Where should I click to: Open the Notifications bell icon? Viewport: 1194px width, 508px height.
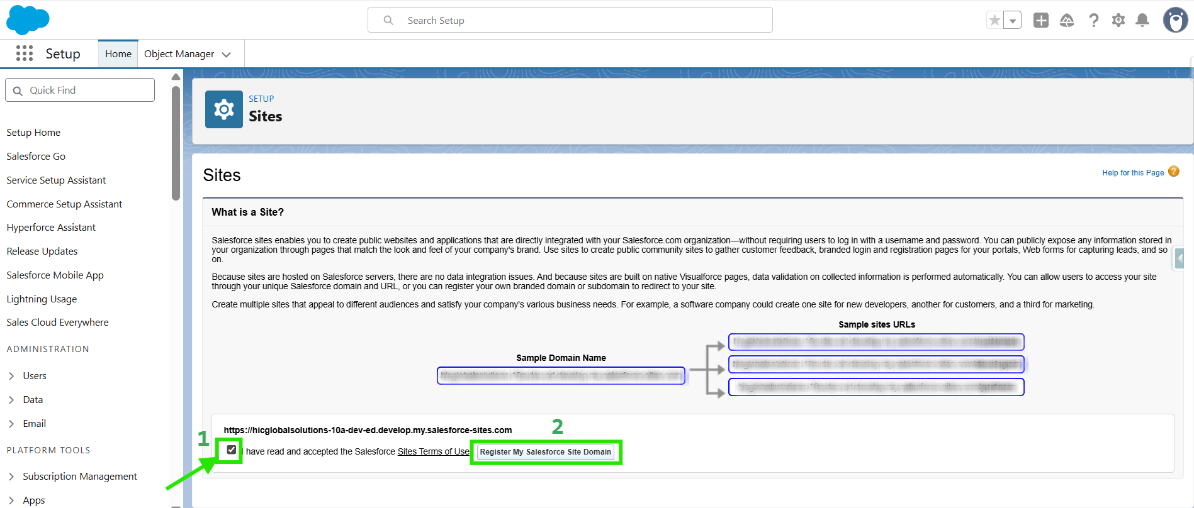pyautogui.click(x=1142, y=21)
